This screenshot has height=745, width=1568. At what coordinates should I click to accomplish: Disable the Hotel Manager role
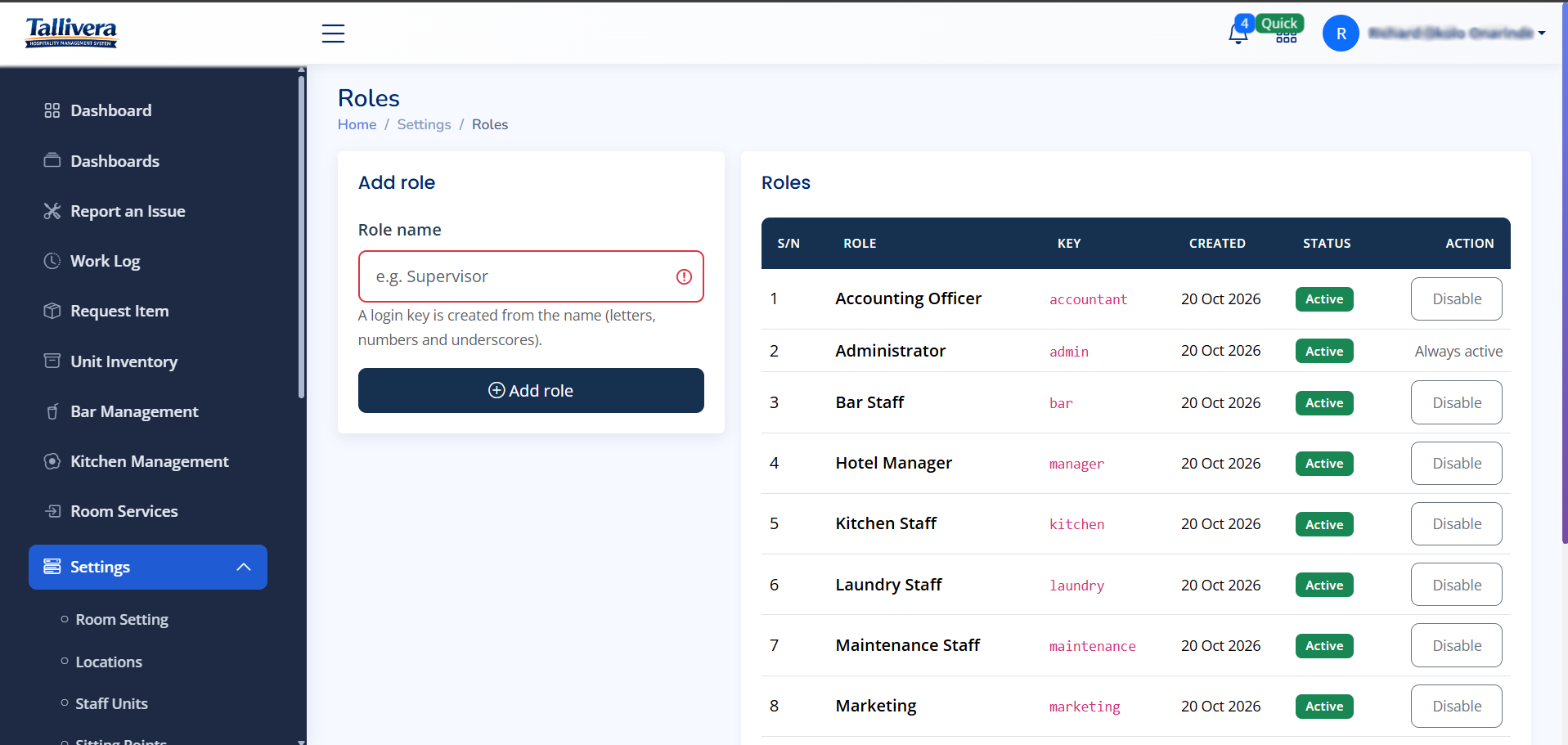point(1456,463)
